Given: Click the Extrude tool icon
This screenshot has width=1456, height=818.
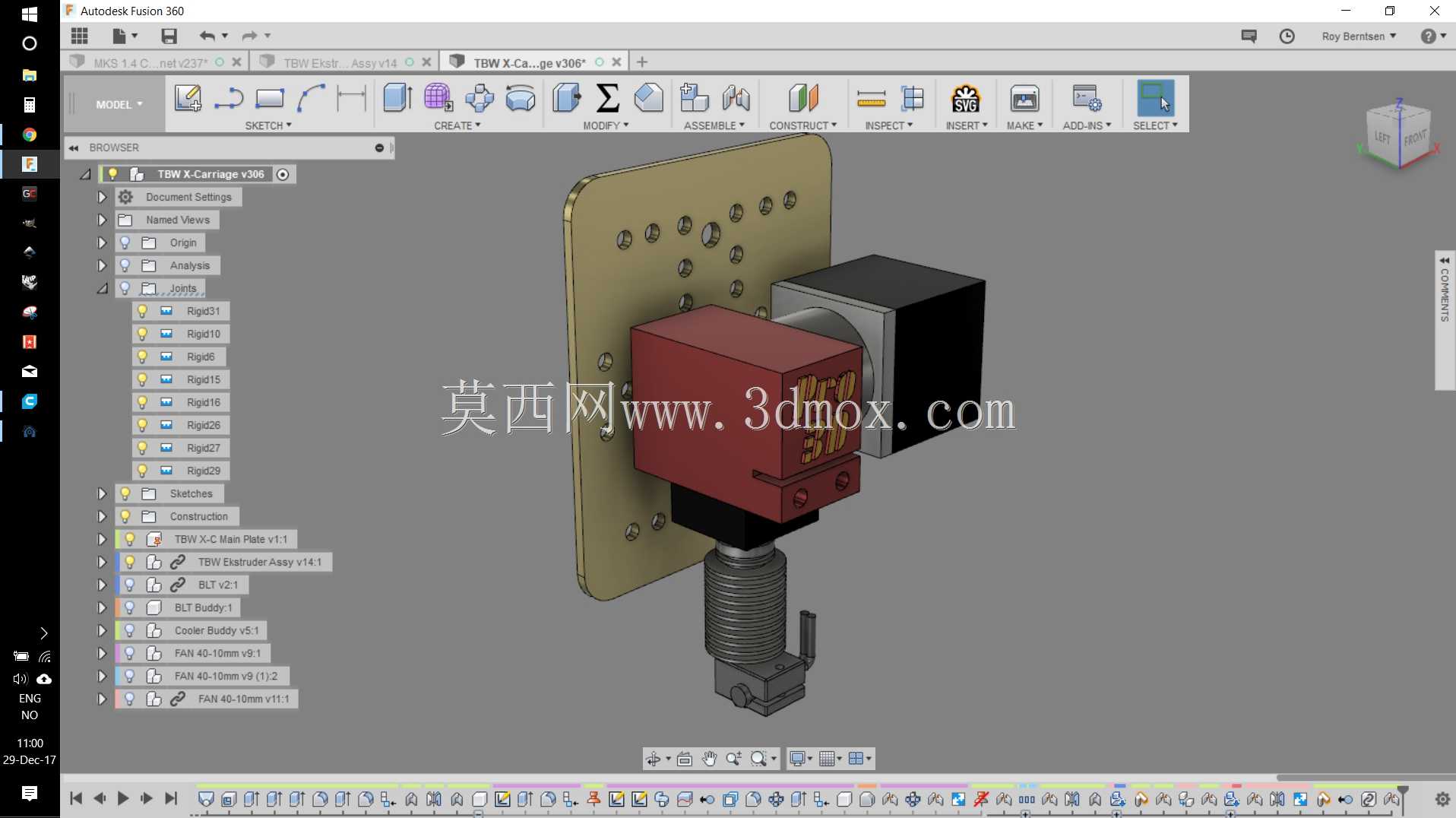Looking at the screenshot, I should 397,98.
